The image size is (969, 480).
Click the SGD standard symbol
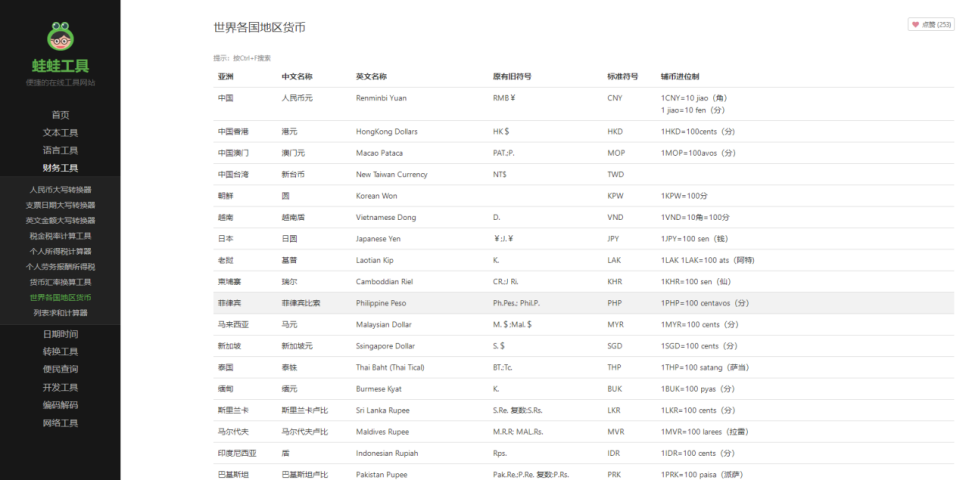pos(615,346)
